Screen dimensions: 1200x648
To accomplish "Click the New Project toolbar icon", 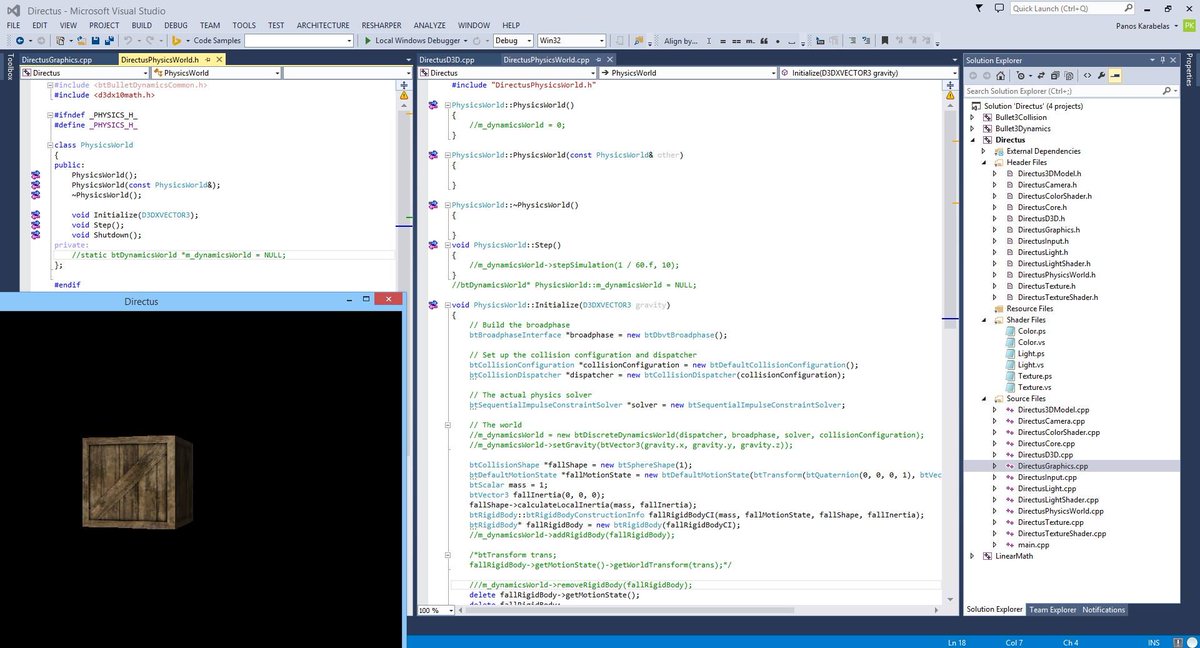I will point(59,40).
